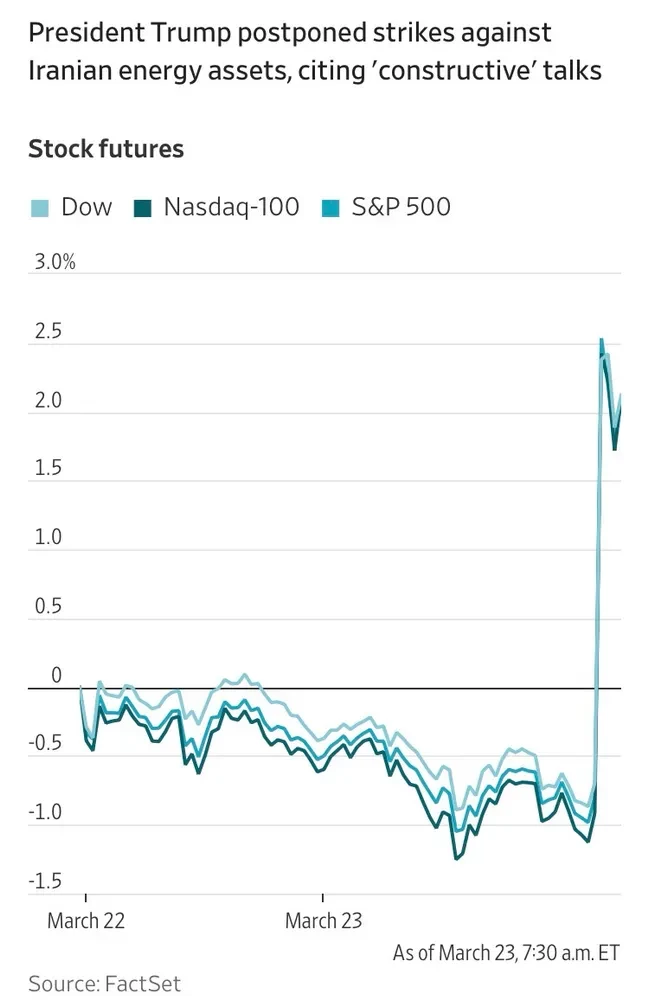The image size is (649, 1000).
Task: Click the chart headline about postponed strikes
Action: [315, 52]
